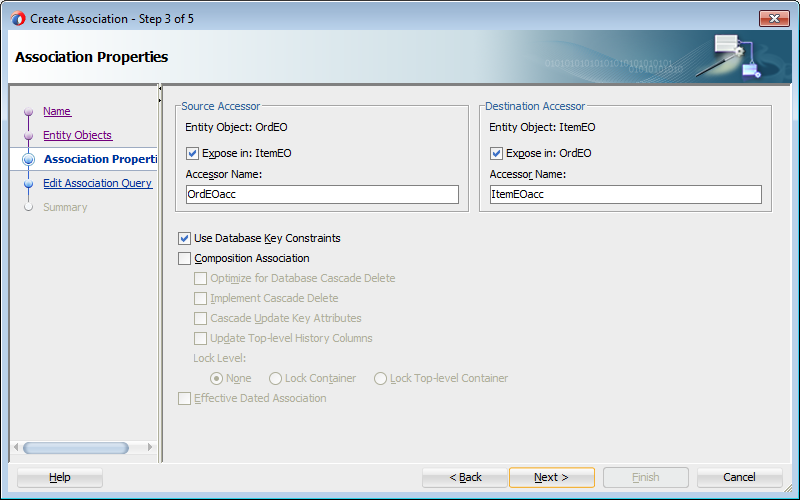Click the right scroll arrow in steps panel

pyautogui.click(x=149, y=447)
